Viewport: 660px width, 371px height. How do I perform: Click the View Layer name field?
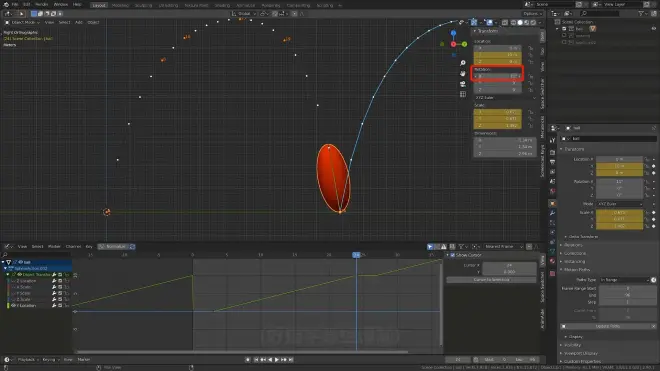[622, 4]
